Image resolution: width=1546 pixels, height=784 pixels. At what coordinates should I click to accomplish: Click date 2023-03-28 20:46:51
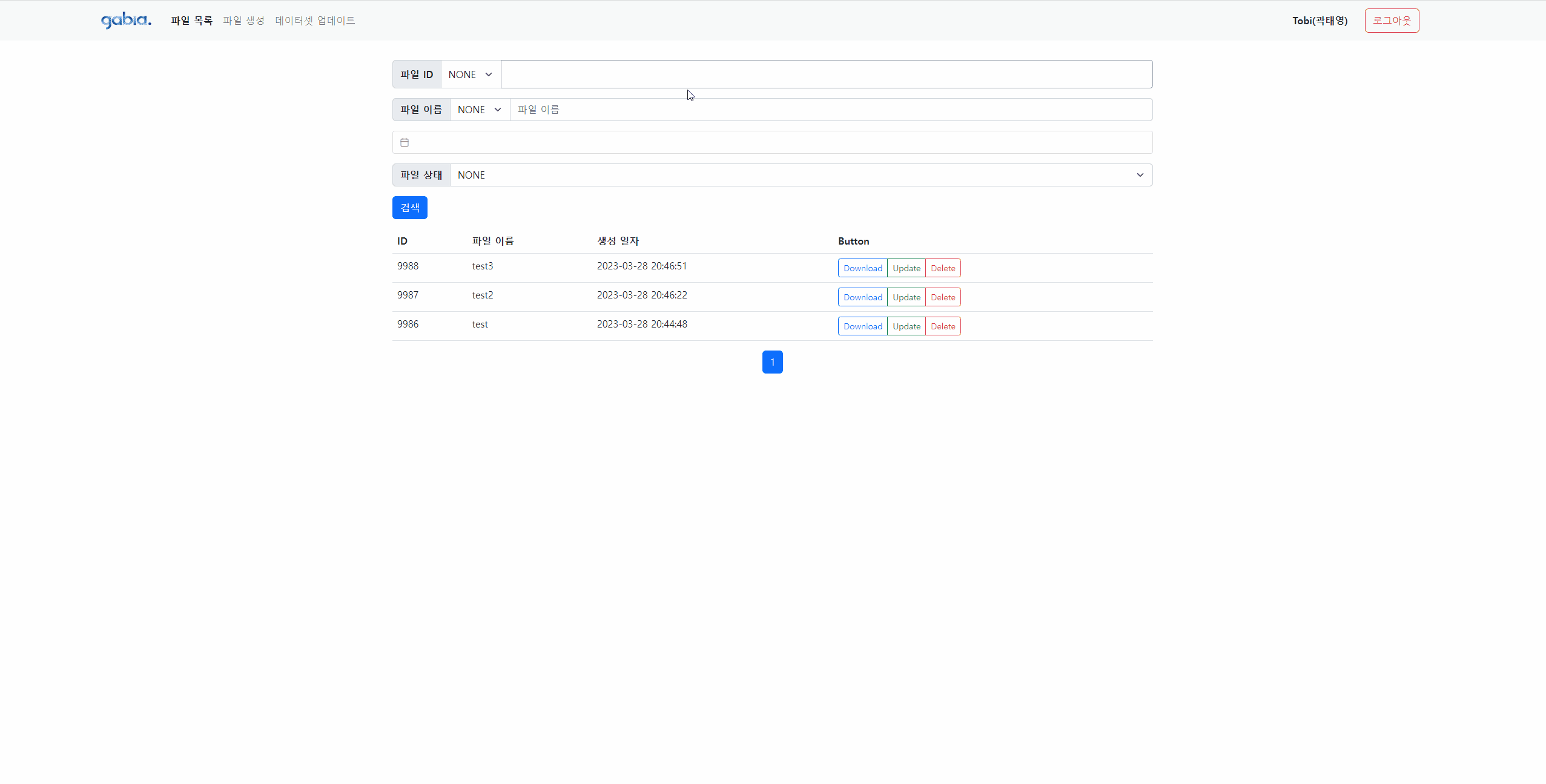642,266
